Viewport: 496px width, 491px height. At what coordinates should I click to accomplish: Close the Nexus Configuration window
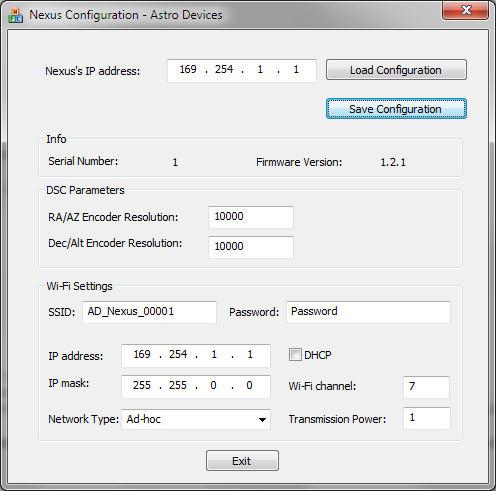(x=466, y=10)
